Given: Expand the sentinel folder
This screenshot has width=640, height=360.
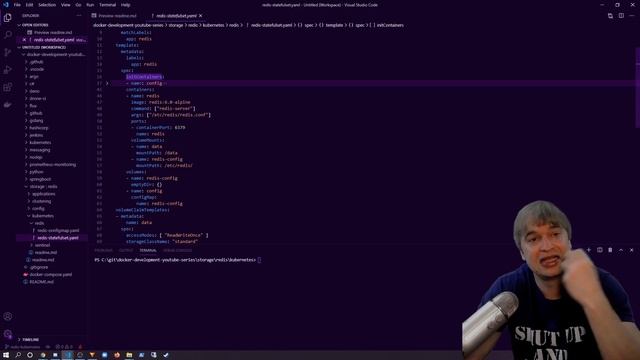Looking at the screenshot, I should pos(42,245).
